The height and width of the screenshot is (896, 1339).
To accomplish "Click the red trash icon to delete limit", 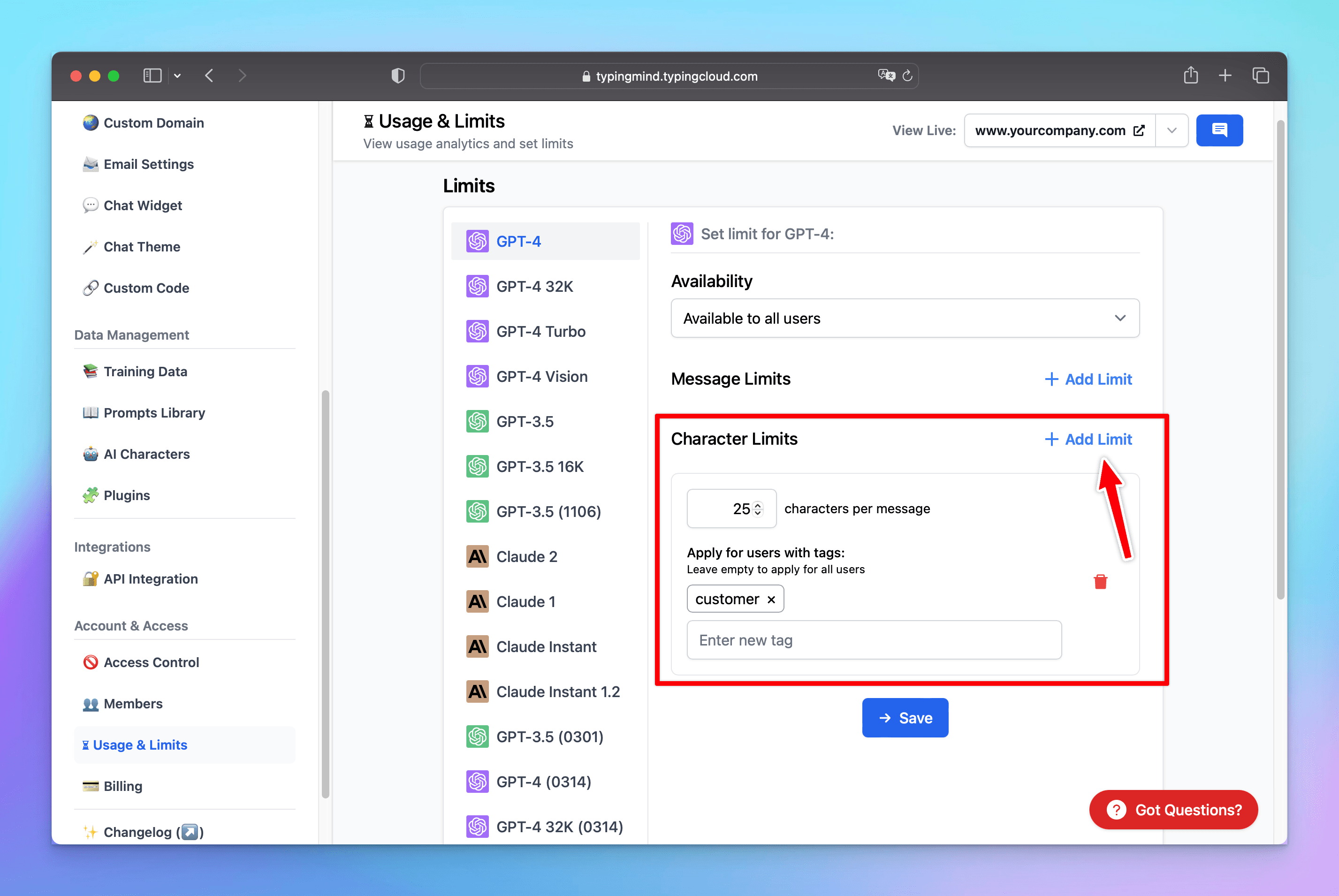I will [x=1100, y=581].
